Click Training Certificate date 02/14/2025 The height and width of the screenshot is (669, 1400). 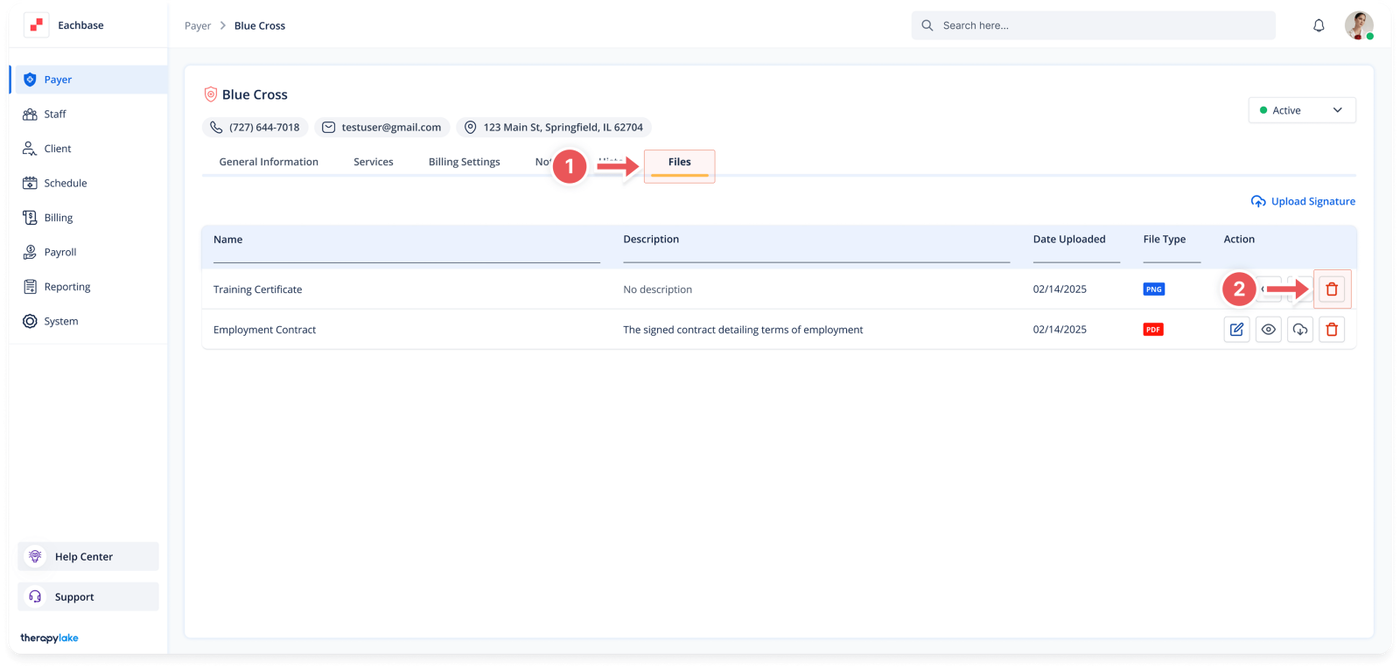[x=1059, y=289]
